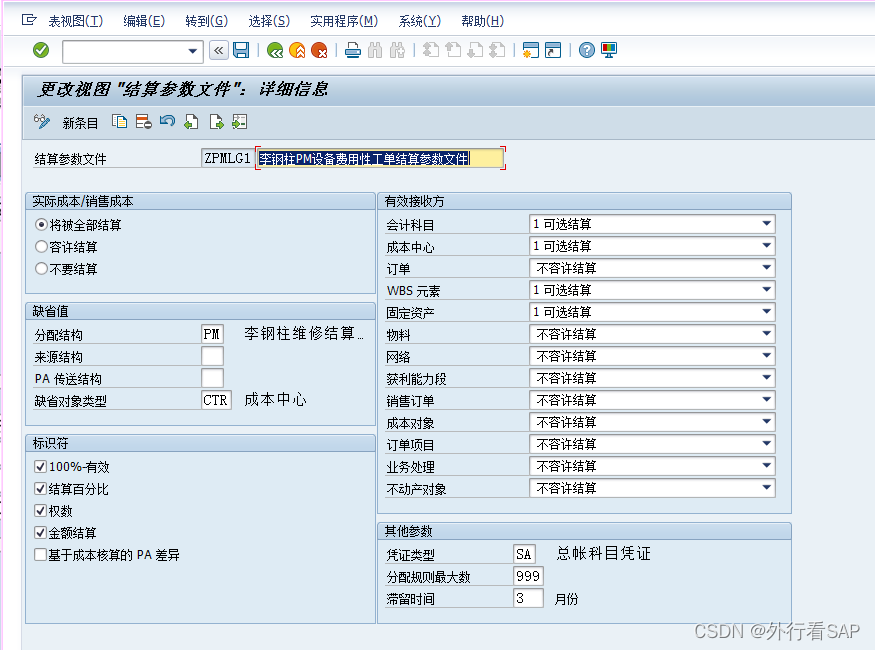Open the command field dropdown arrow
The width and height of the screenshot is (875, 650).
tap(193, 51)
